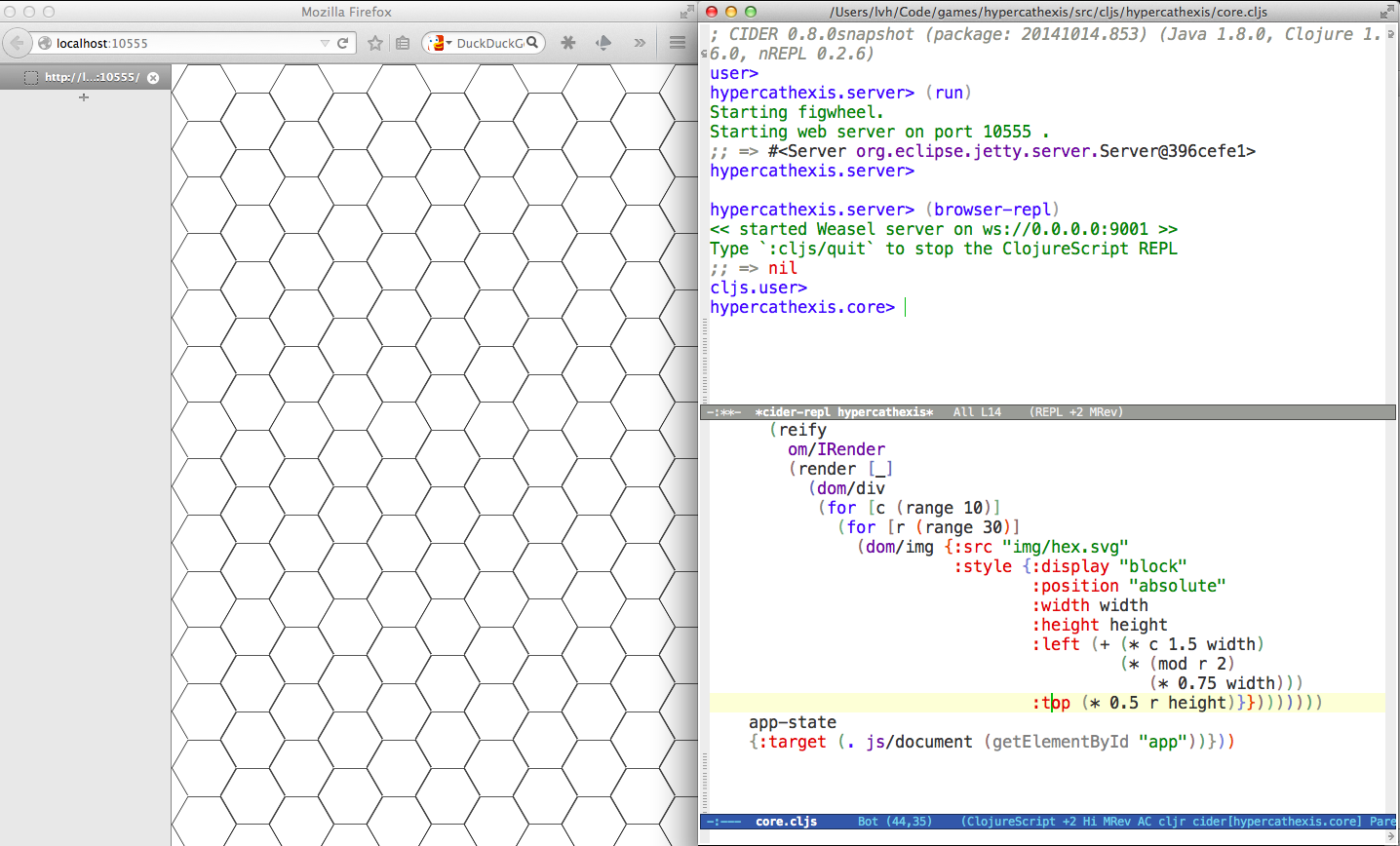This screenshot has width=1400, height=846.
Task: Toggle Emacs window fullscreen arrows
Action: point(1387,12)
